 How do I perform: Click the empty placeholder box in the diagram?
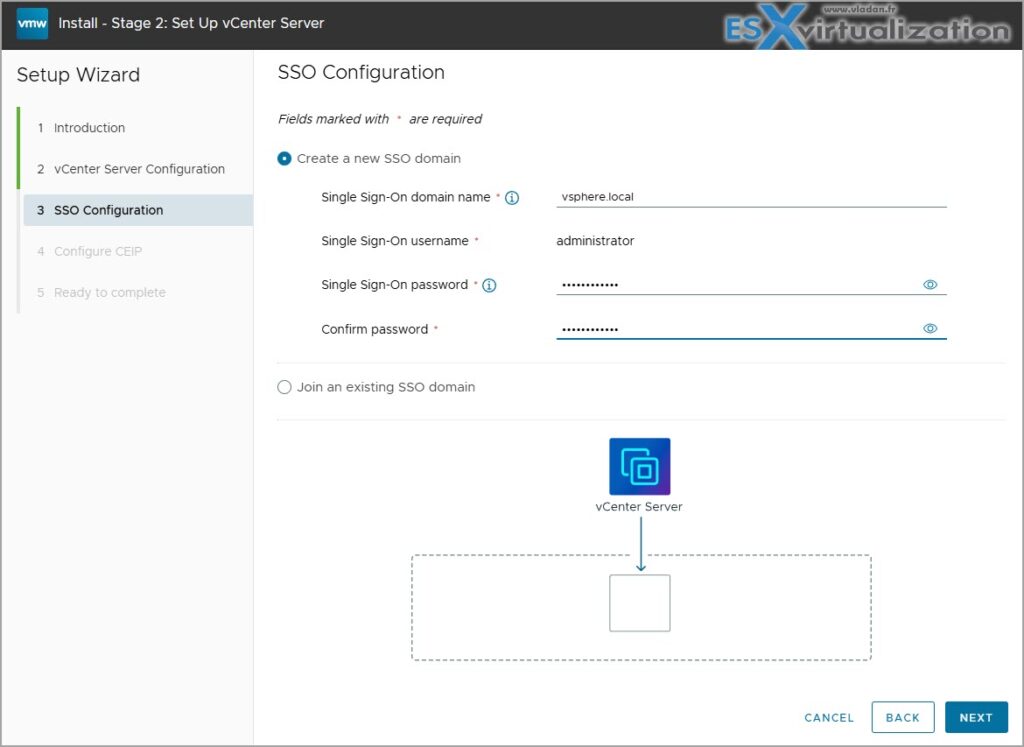point(639,602)
